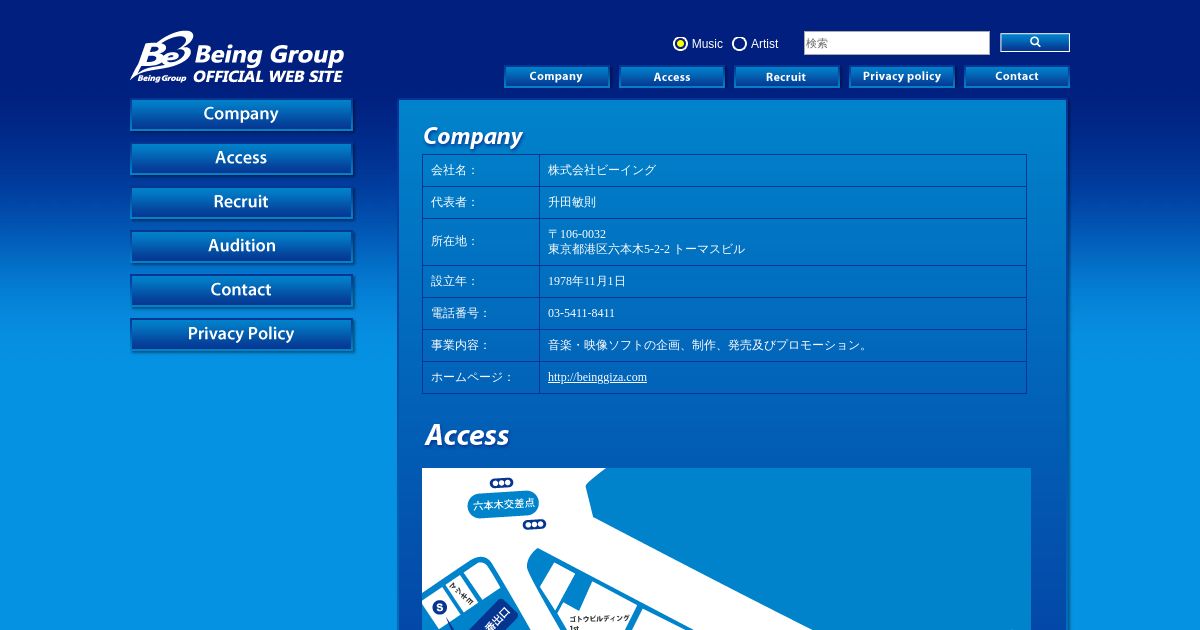This screenshot has width=1200, height=630.
Task: Go to Contact in left sidebar
Action: coord(241,291)
